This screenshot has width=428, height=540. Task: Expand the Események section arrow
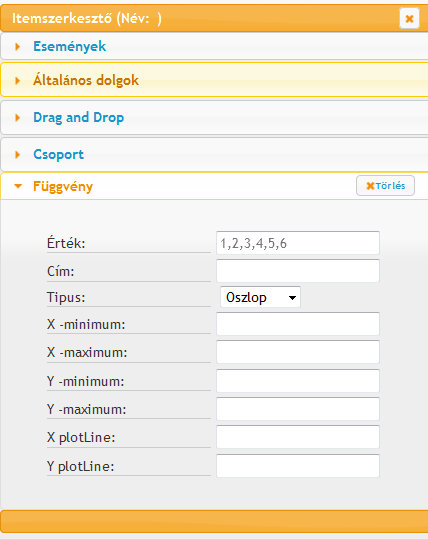(x=18, y=46)
